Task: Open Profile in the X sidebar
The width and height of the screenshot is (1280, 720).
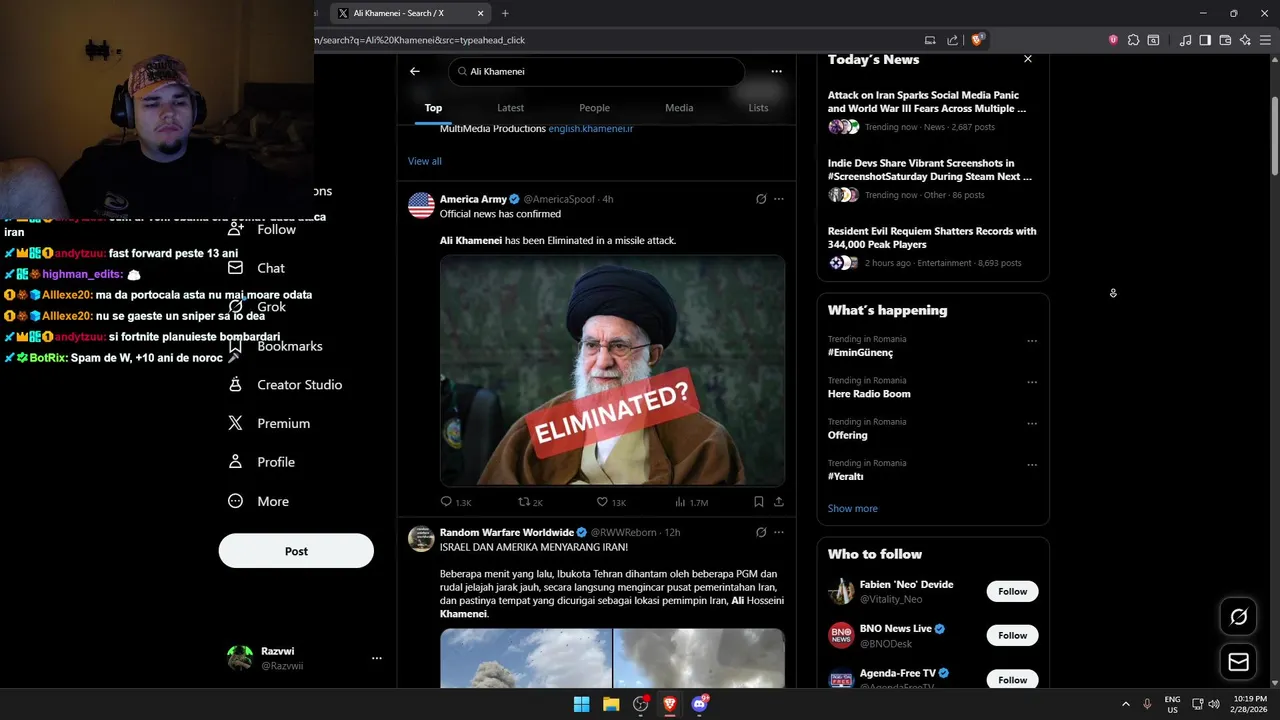Action: pos(262,462)
